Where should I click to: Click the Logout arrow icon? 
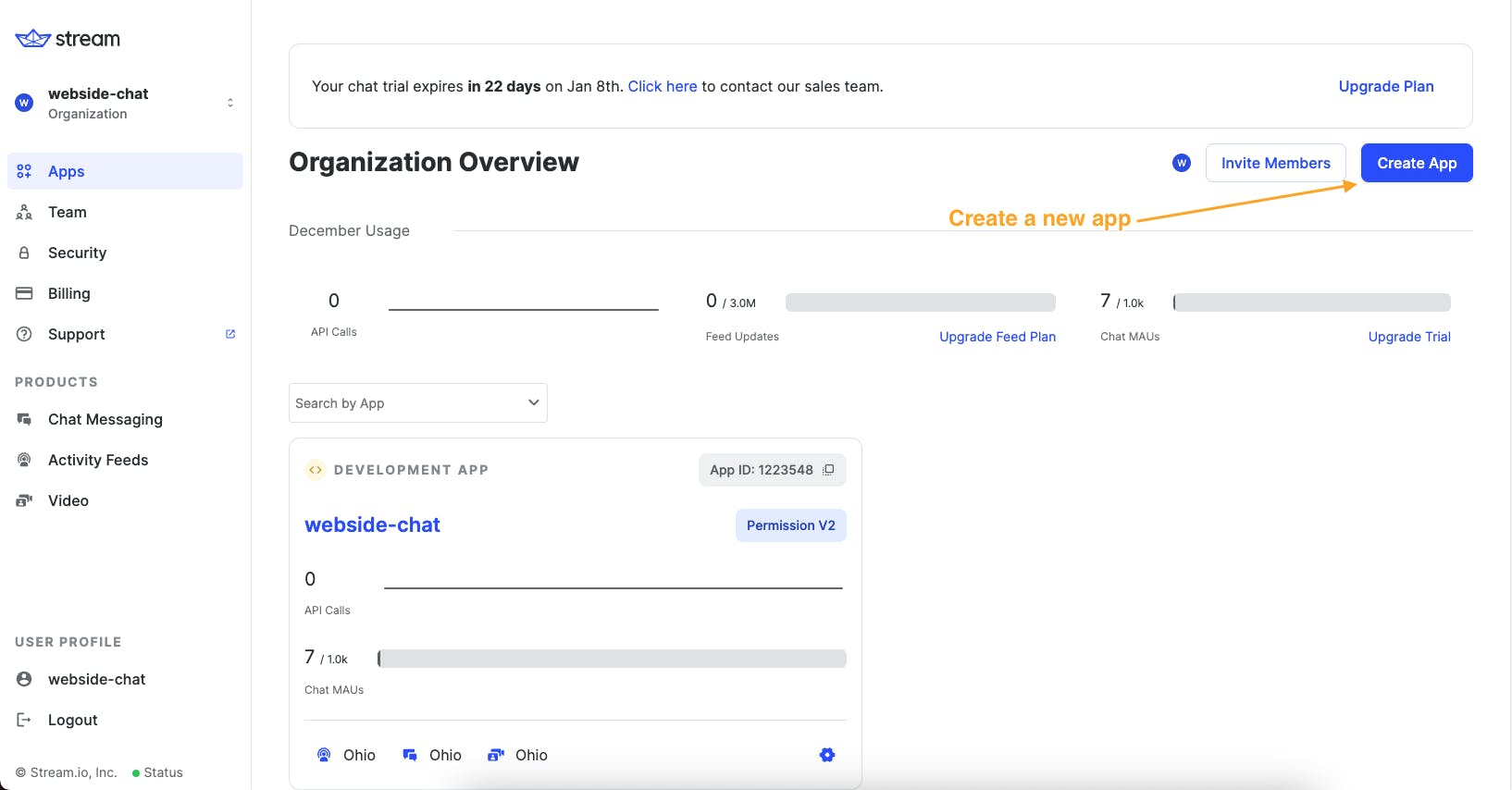pos(25,720)
